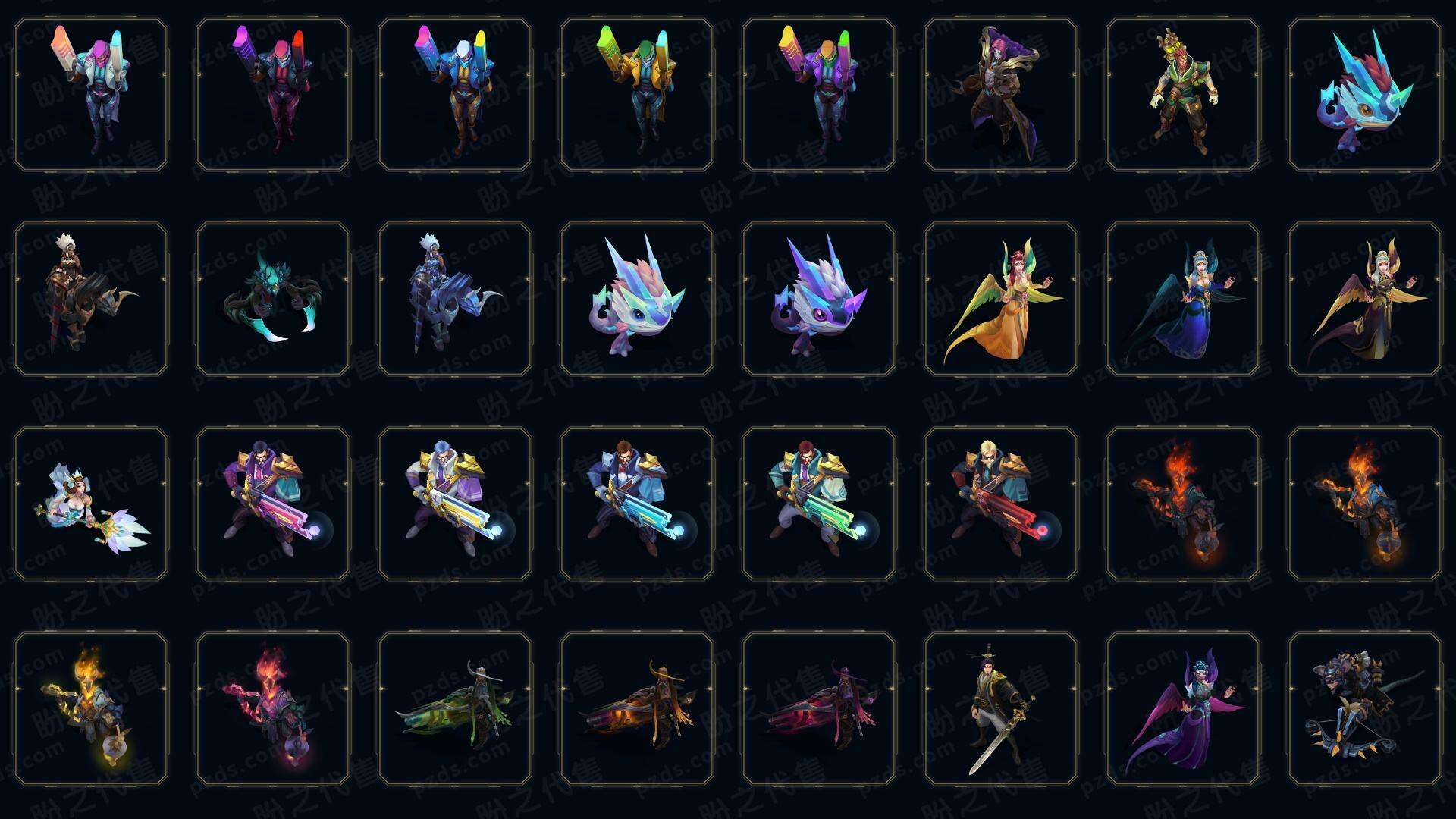Choose the yellow-flame headed lantern character
The height and width of the screenshot is (819, 1456).
pyautogui.click(x=90, y=708)
